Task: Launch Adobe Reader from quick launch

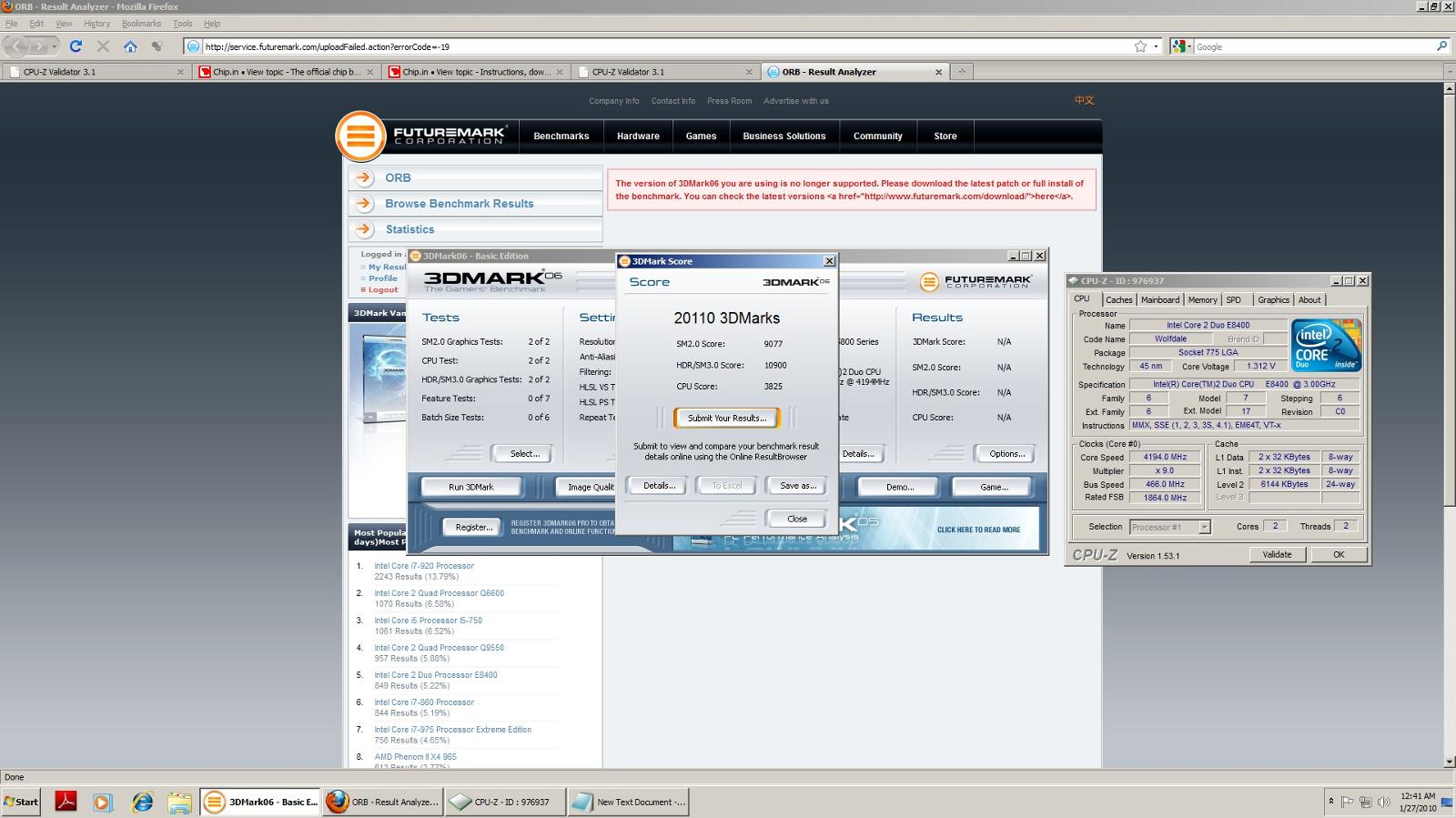Action: (x=66, y=802)
